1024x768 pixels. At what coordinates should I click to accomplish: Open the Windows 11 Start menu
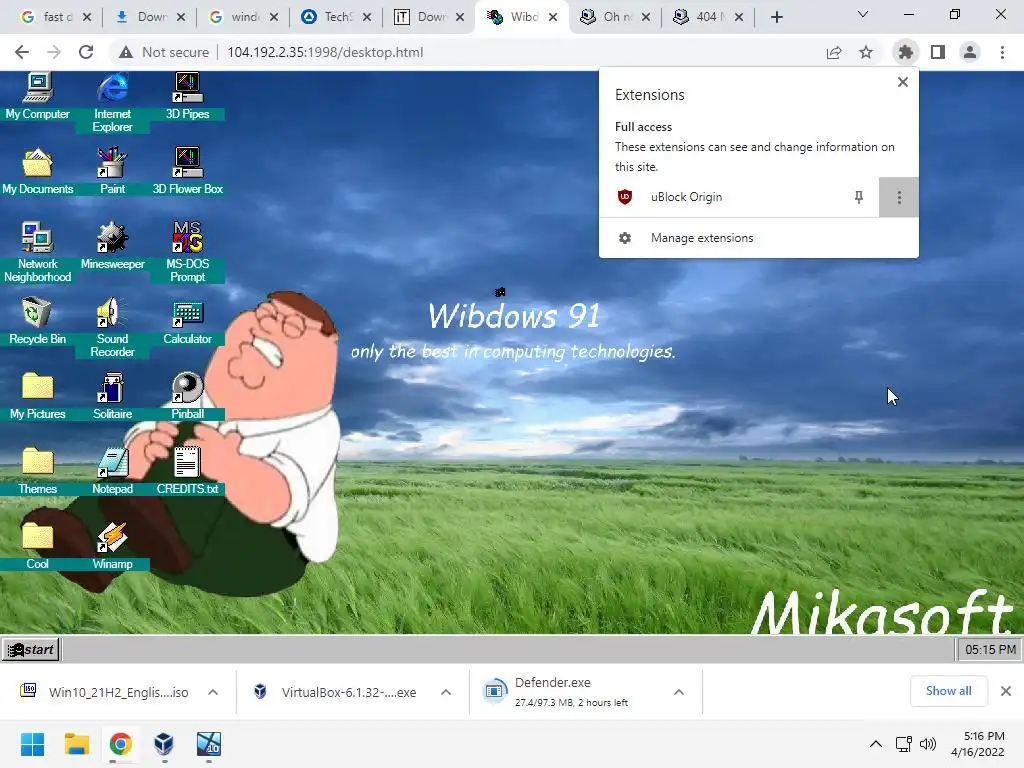(32, 744)
